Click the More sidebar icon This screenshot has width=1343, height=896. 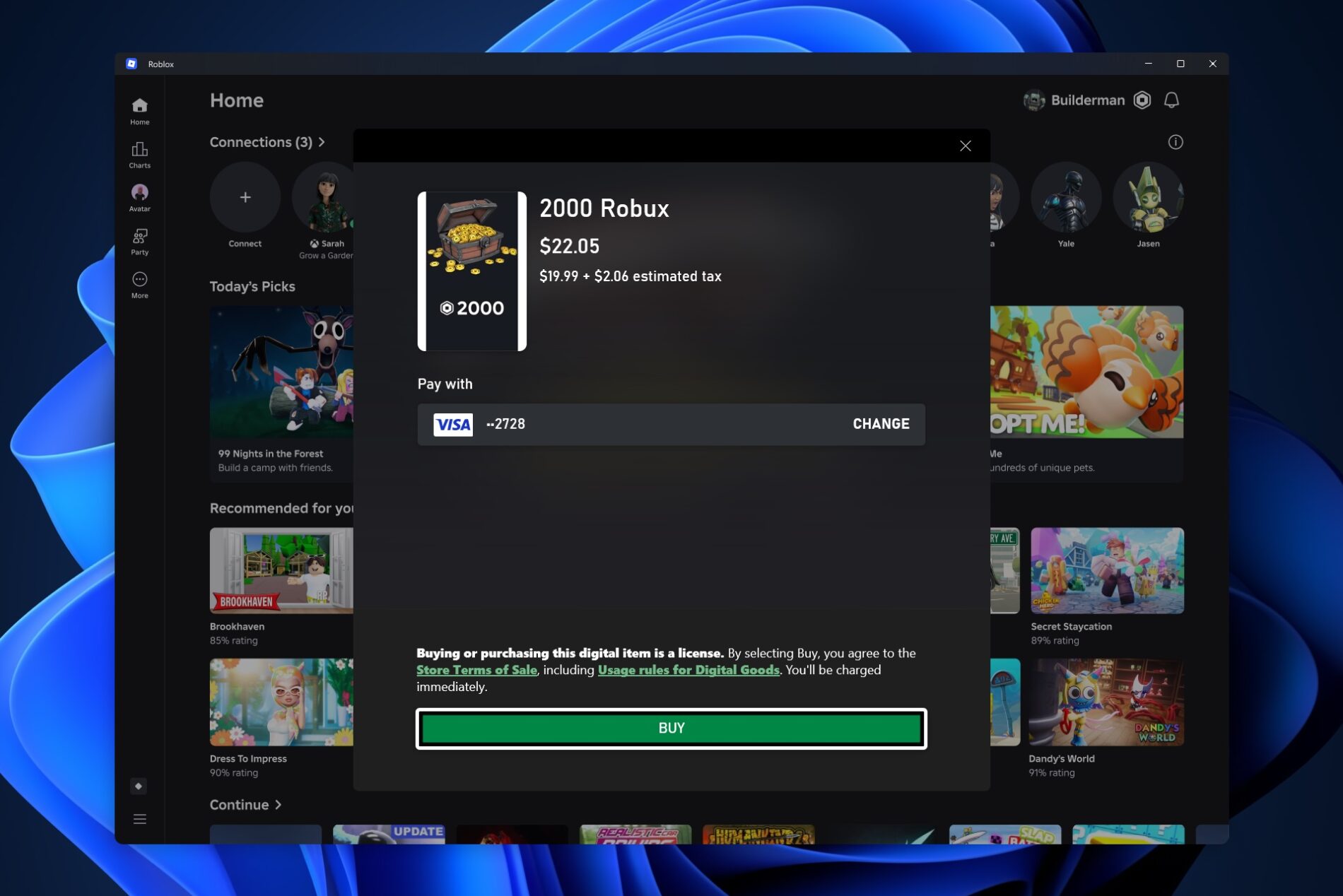coord(139,284)
